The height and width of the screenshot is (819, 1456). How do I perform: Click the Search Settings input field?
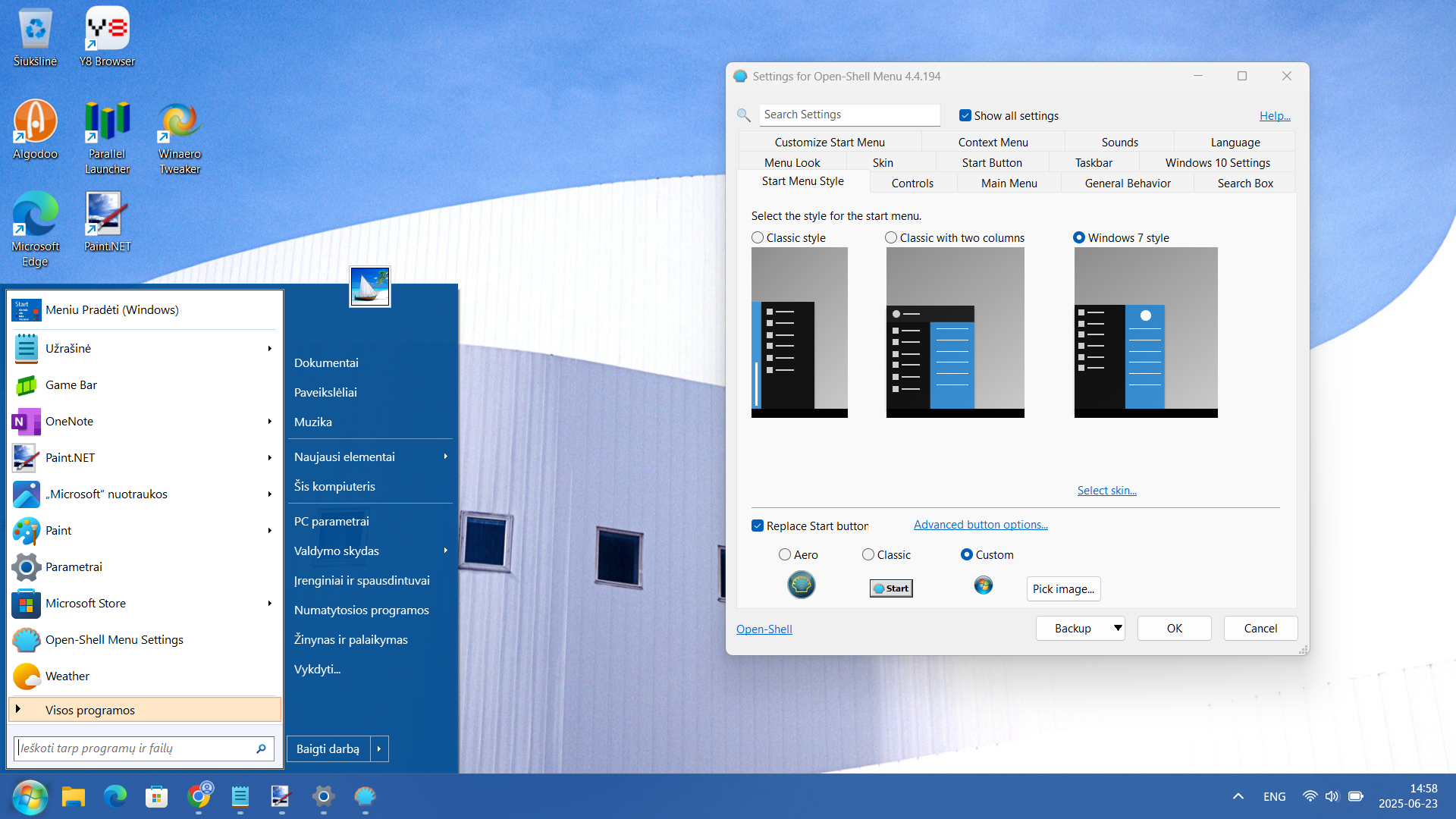tap(849, 115)
